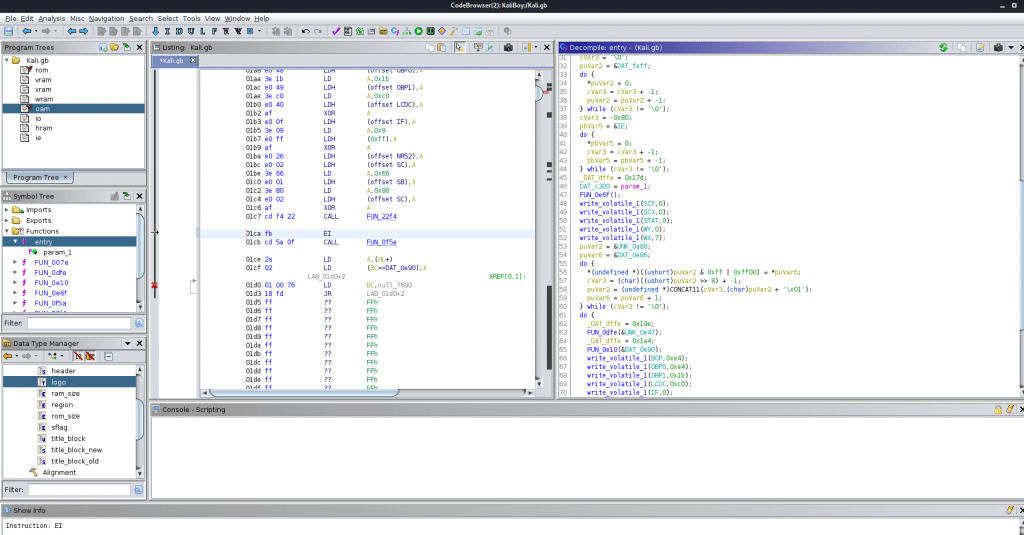
Task: Open the Navigation menu
Action: click(x=106, y=18)
